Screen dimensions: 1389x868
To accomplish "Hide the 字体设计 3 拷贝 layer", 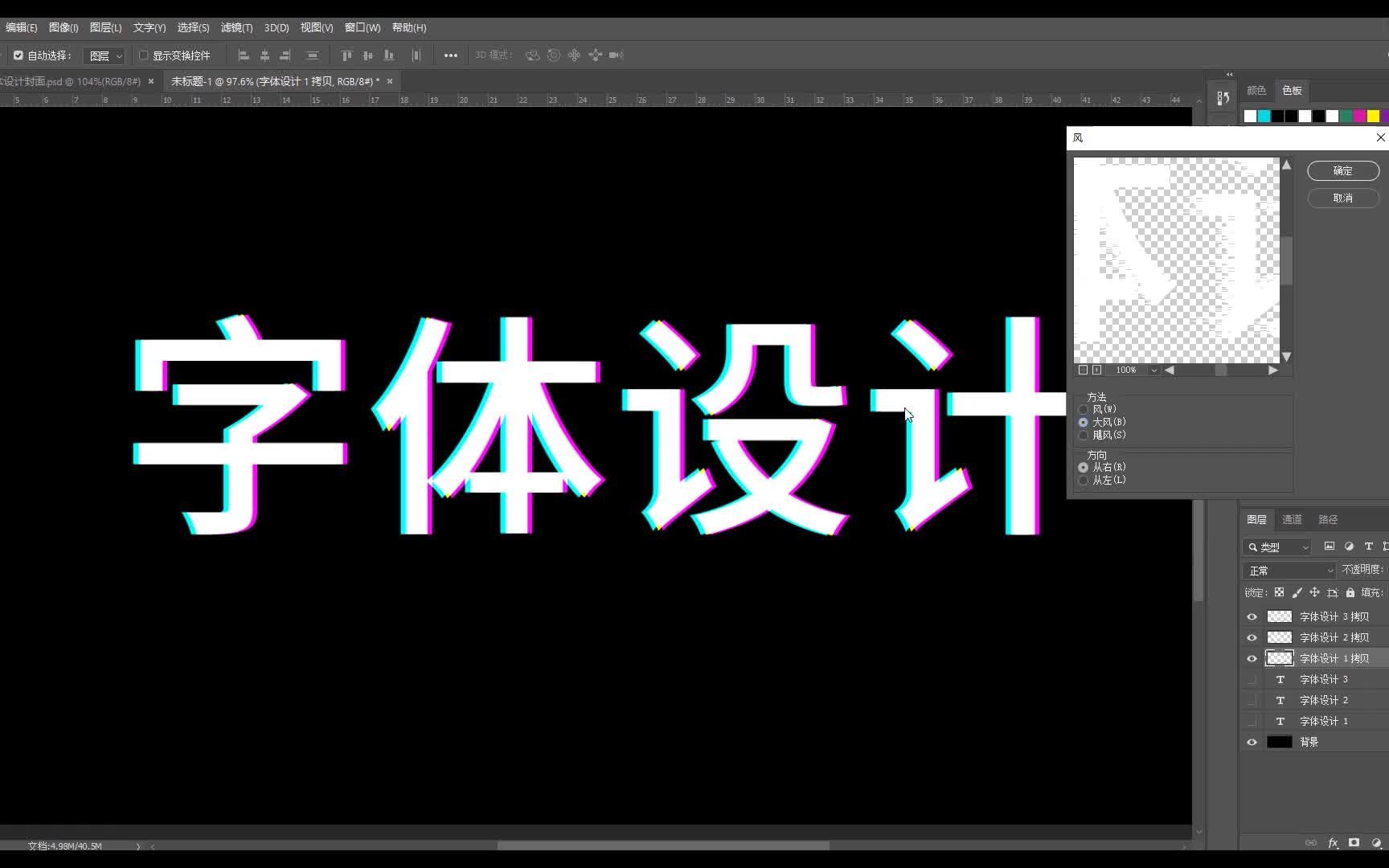I will pos(1252,616).
